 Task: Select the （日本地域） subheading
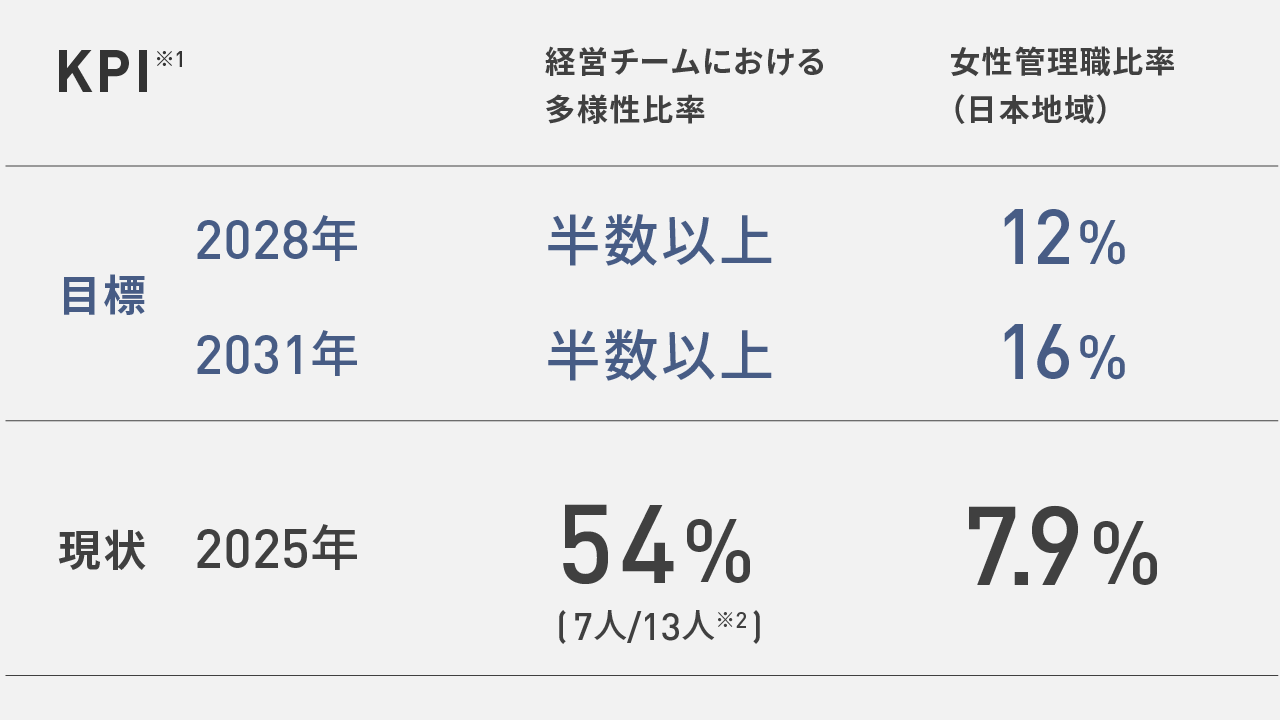1031,110
